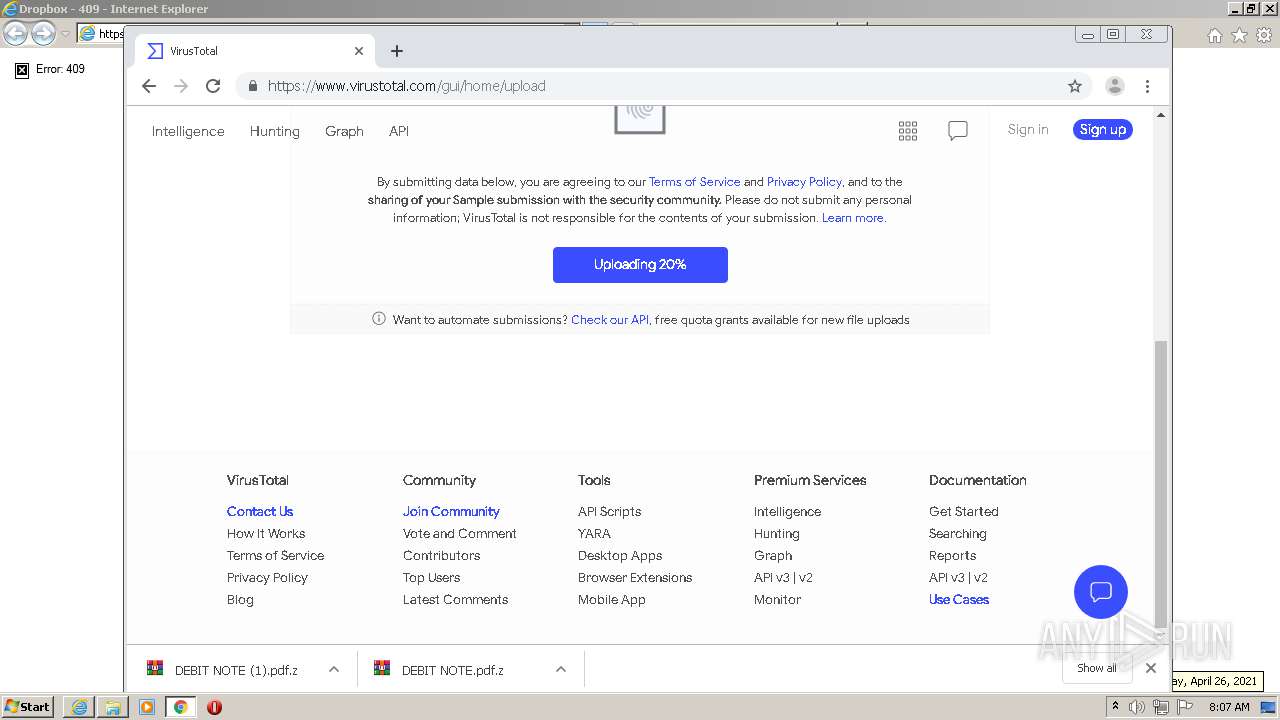1280x720 pixels.
Task: Open API menu item
Action: point(399,131)
